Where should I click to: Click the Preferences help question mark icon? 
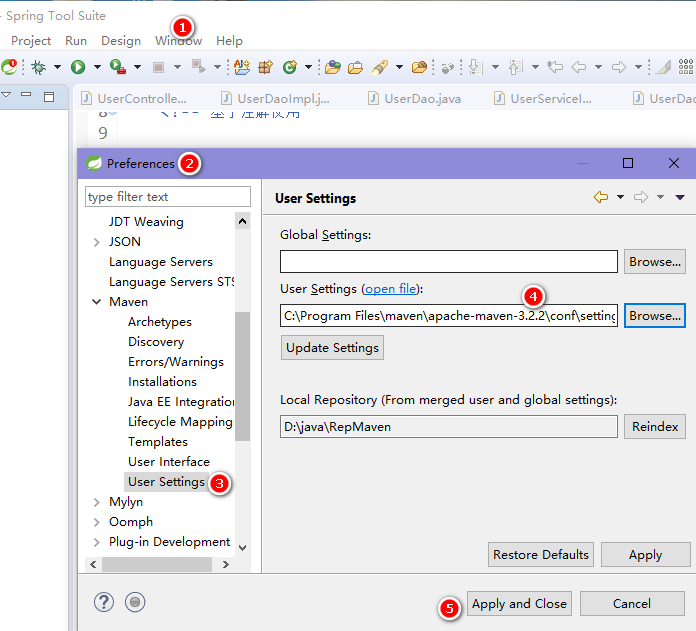click(x=103, y=602)
